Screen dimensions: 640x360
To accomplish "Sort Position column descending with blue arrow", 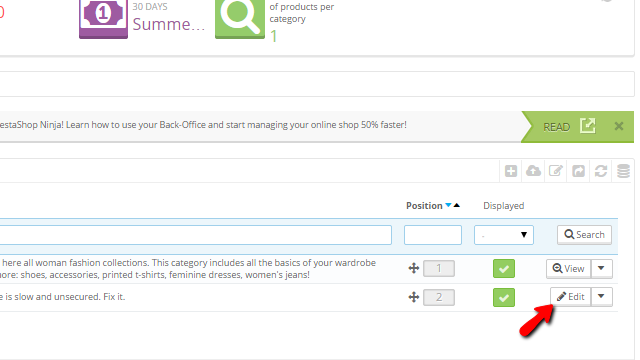I will pyautogui.click(x=448, y=205).
